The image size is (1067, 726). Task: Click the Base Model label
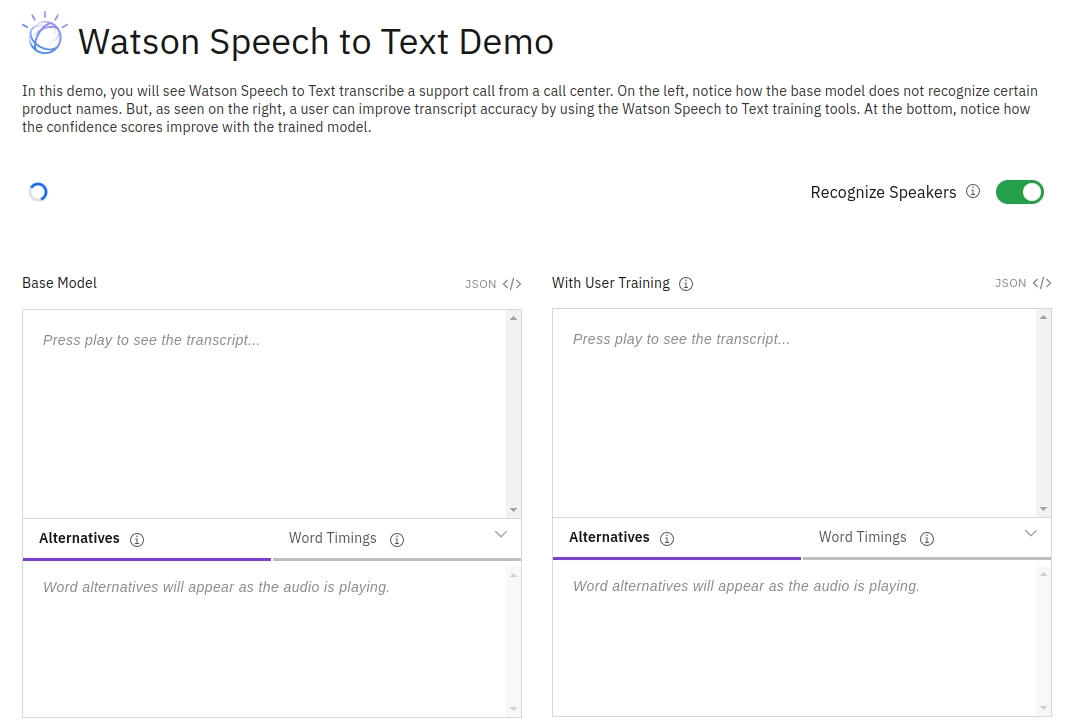(59, 283)
